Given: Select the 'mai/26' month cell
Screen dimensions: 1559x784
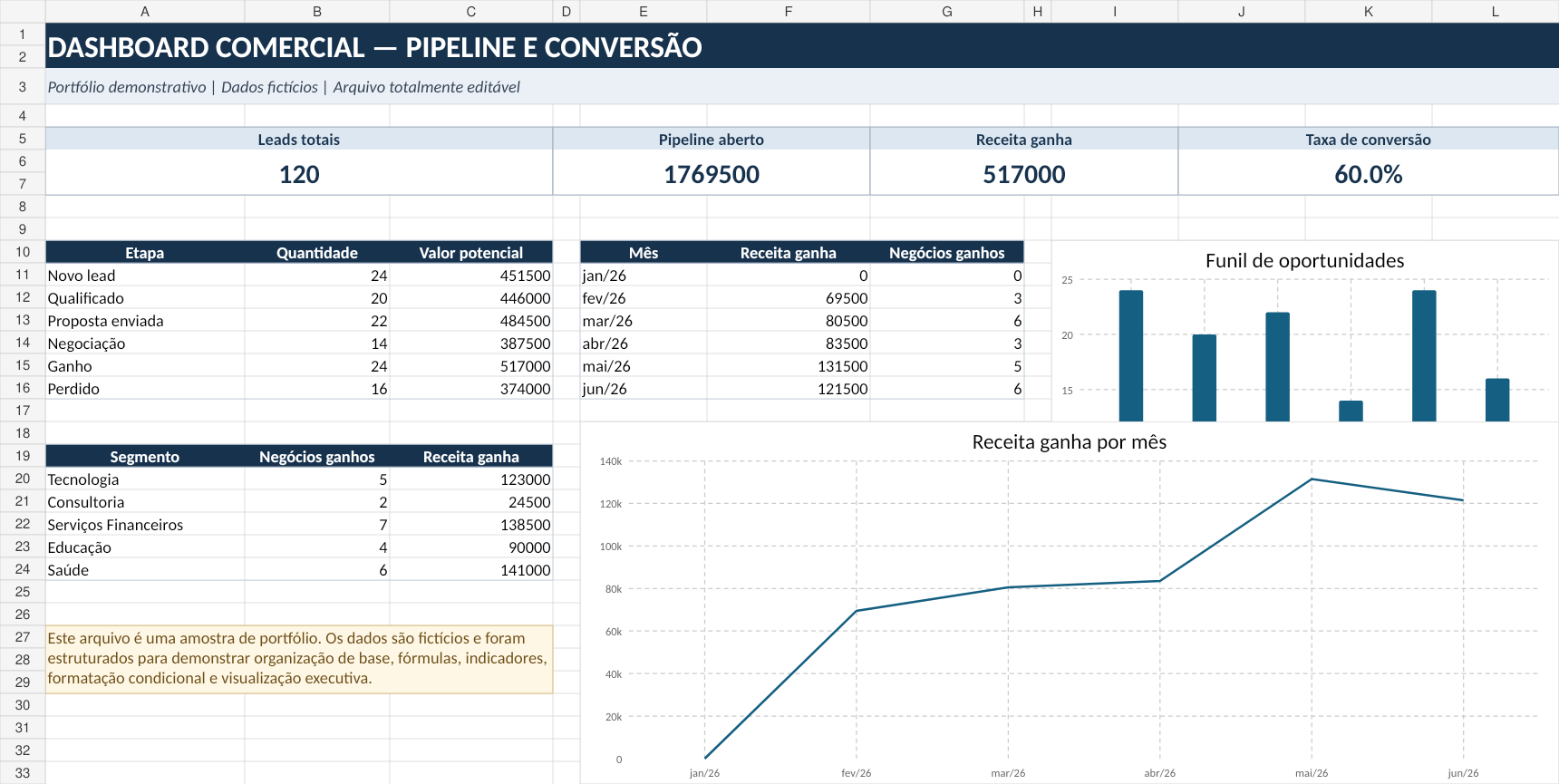Looking at the screenshot, I should pos(644,365).
